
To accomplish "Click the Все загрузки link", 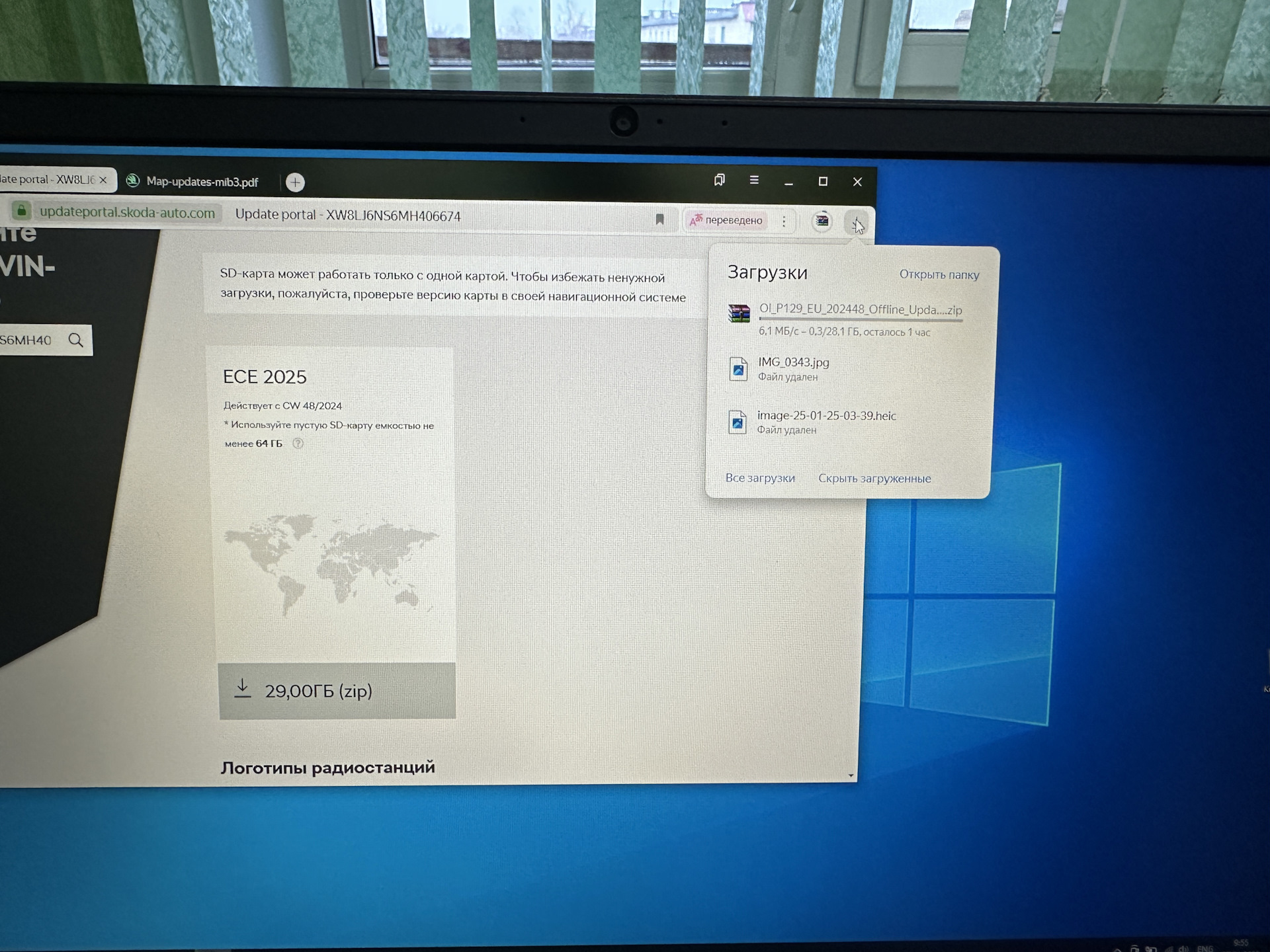I will pyautogui.click(x=760, y=478).
